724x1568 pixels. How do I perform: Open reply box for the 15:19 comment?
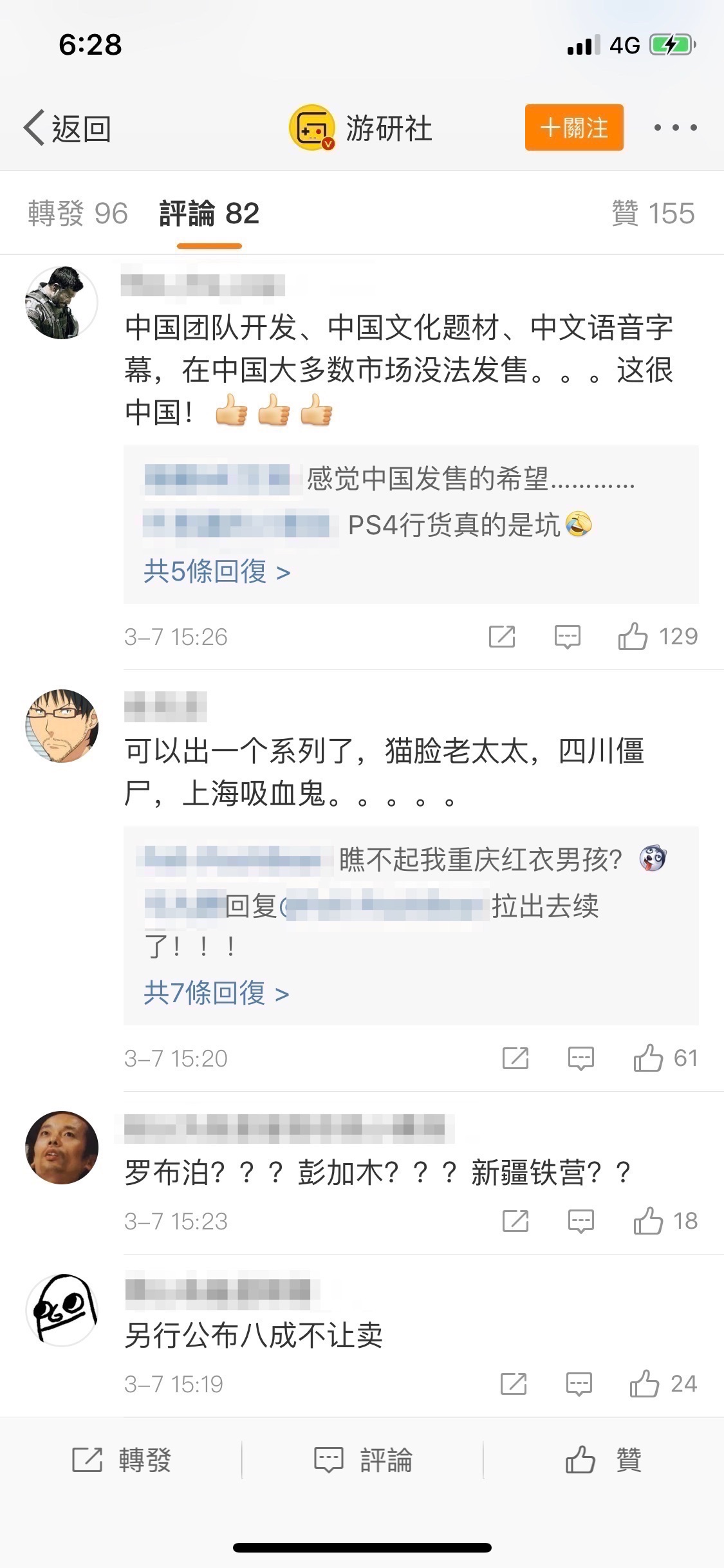pos(579,1384)
